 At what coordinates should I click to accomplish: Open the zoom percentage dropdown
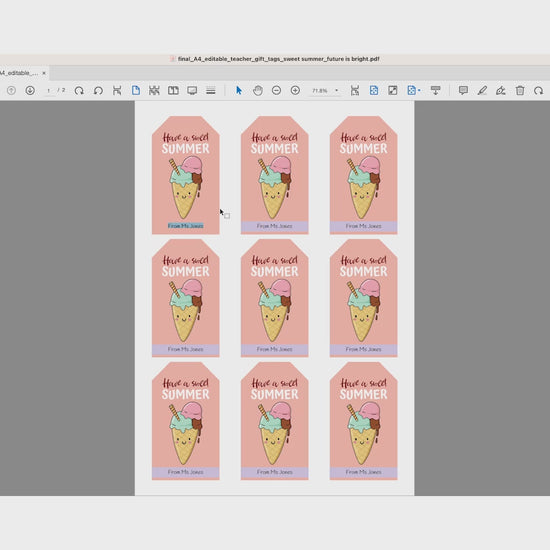click(x=336, y=90)
